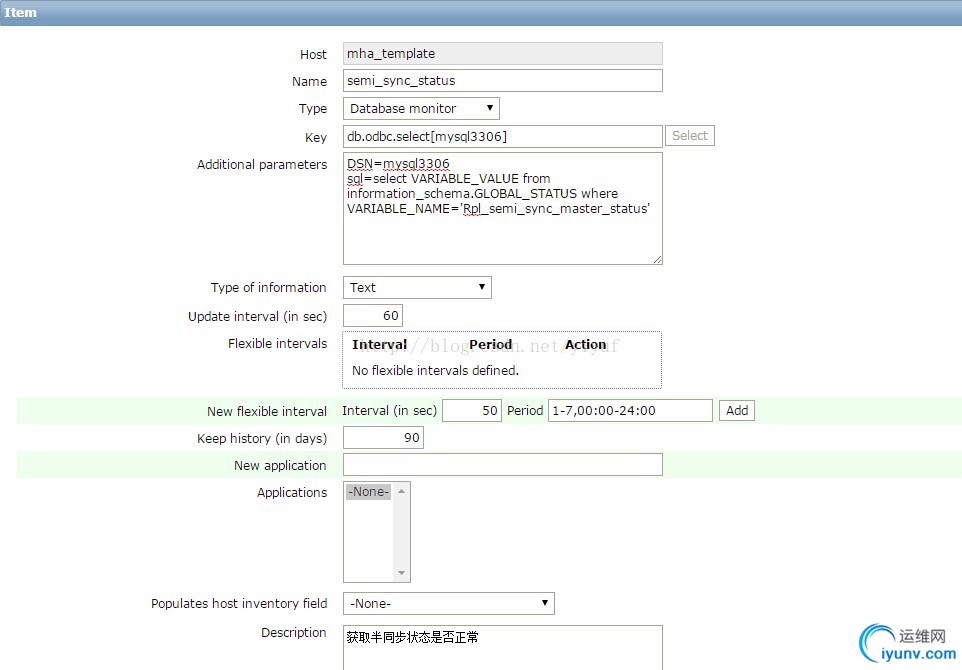This screenshot has height=670, width=962.
Task: Click inside the Description text area
Action: (x=502, y=648)
